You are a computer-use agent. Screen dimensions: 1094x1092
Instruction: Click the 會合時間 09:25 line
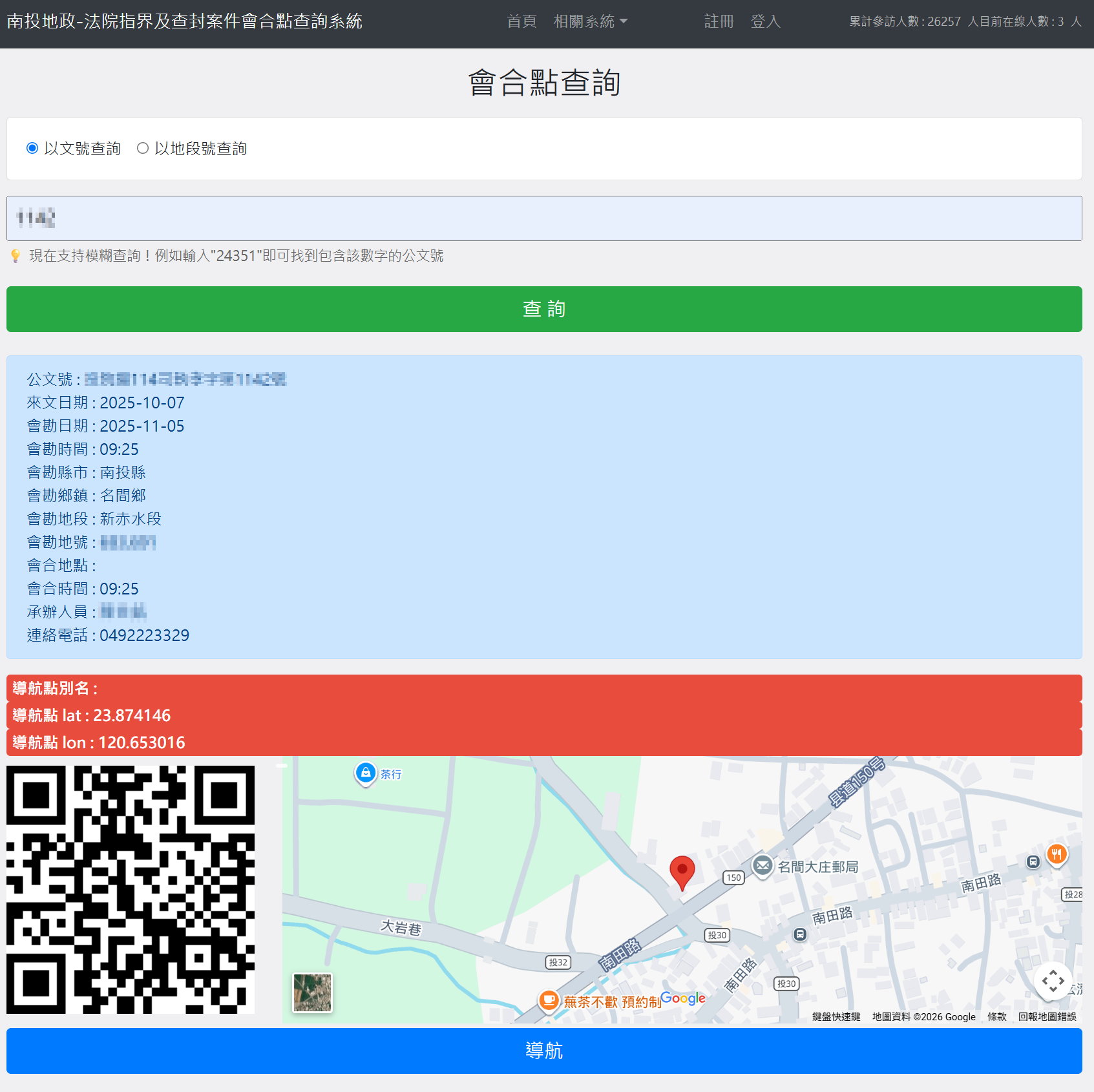(x=83, y=589)
